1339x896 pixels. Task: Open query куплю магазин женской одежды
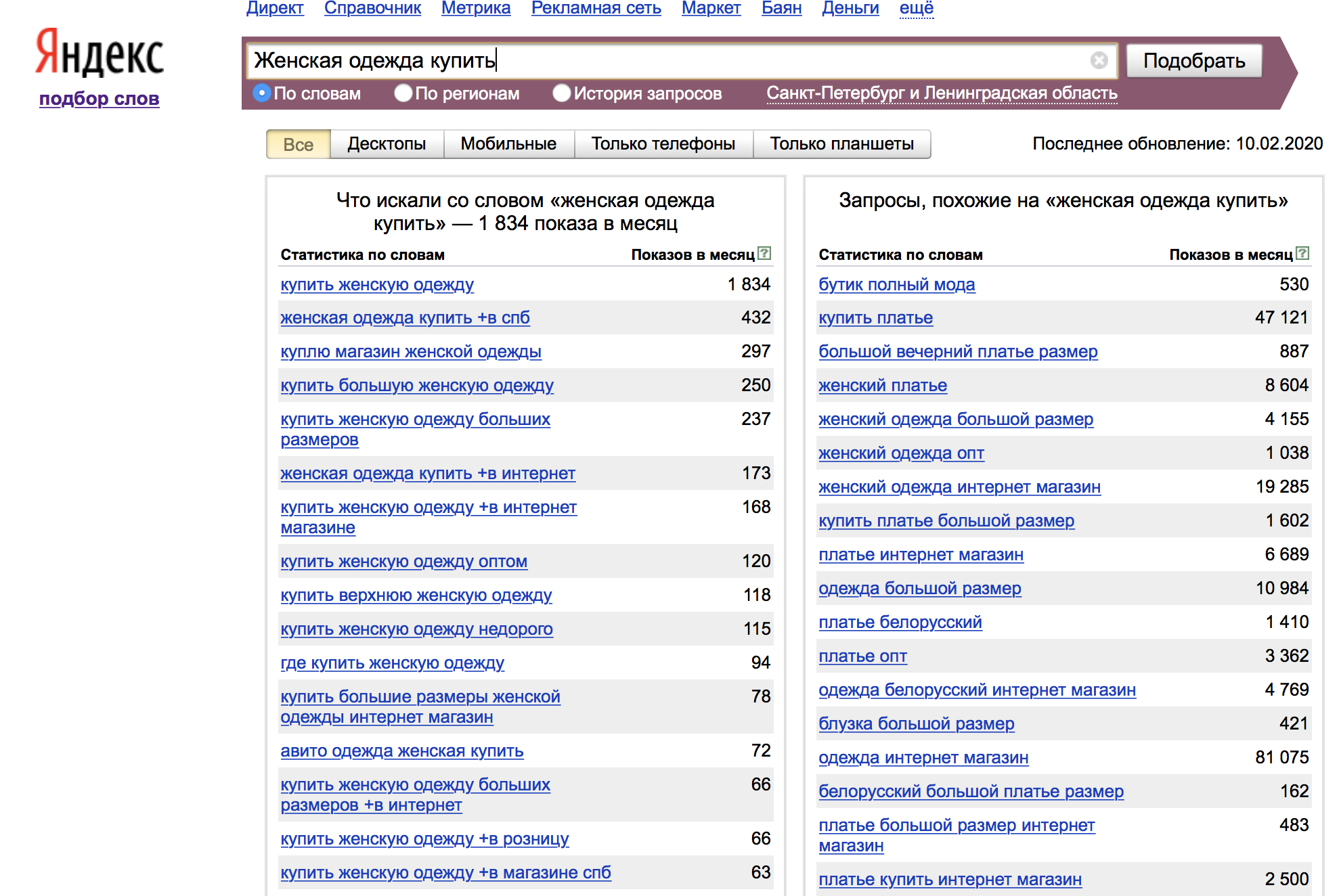tap(411, 352)
